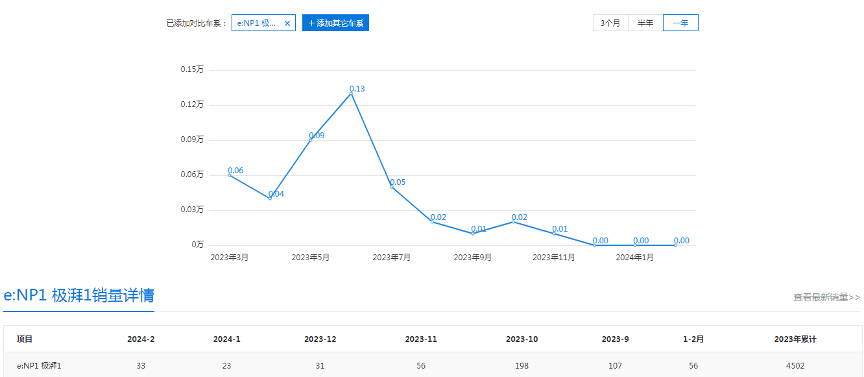Click the 0.06 data point label
This screenshot has width=864, height=377.
[x=235, y=170]
